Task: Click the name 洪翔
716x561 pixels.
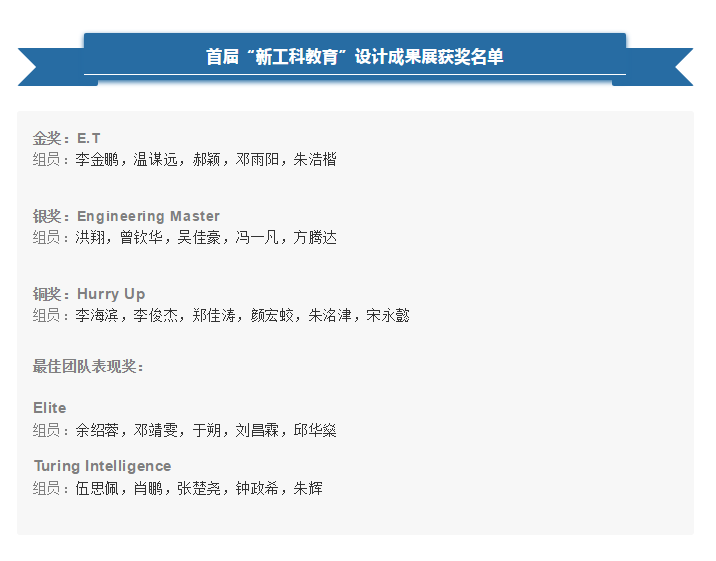Action: coord(90,237)
